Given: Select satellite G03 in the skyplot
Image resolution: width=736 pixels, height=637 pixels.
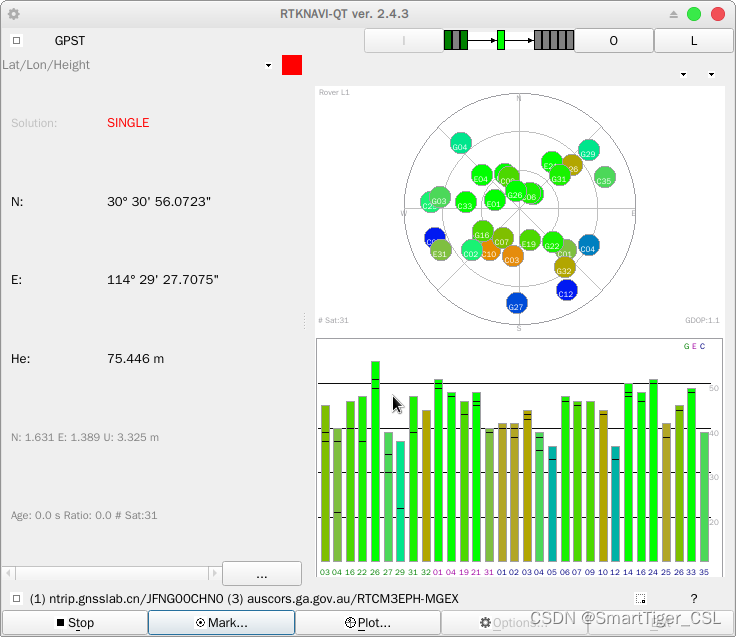Looking at the screenshot, I should 440,197.
